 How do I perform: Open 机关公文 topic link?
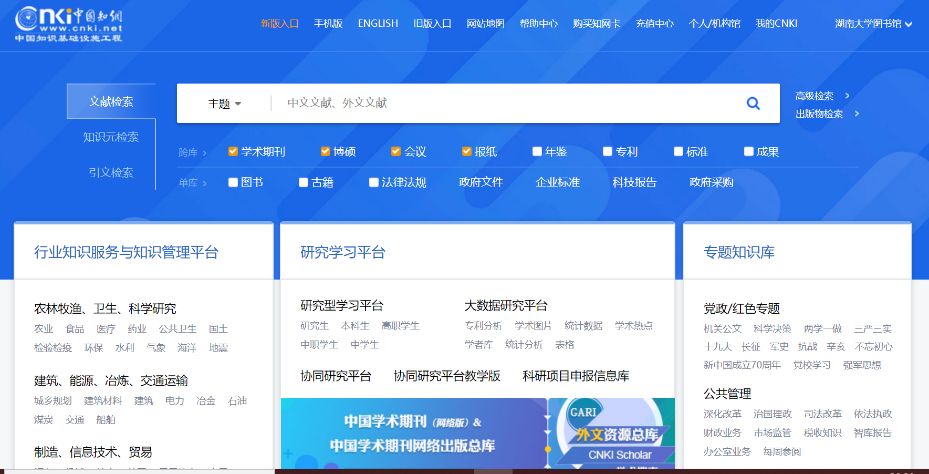click(x=722, y=329)
